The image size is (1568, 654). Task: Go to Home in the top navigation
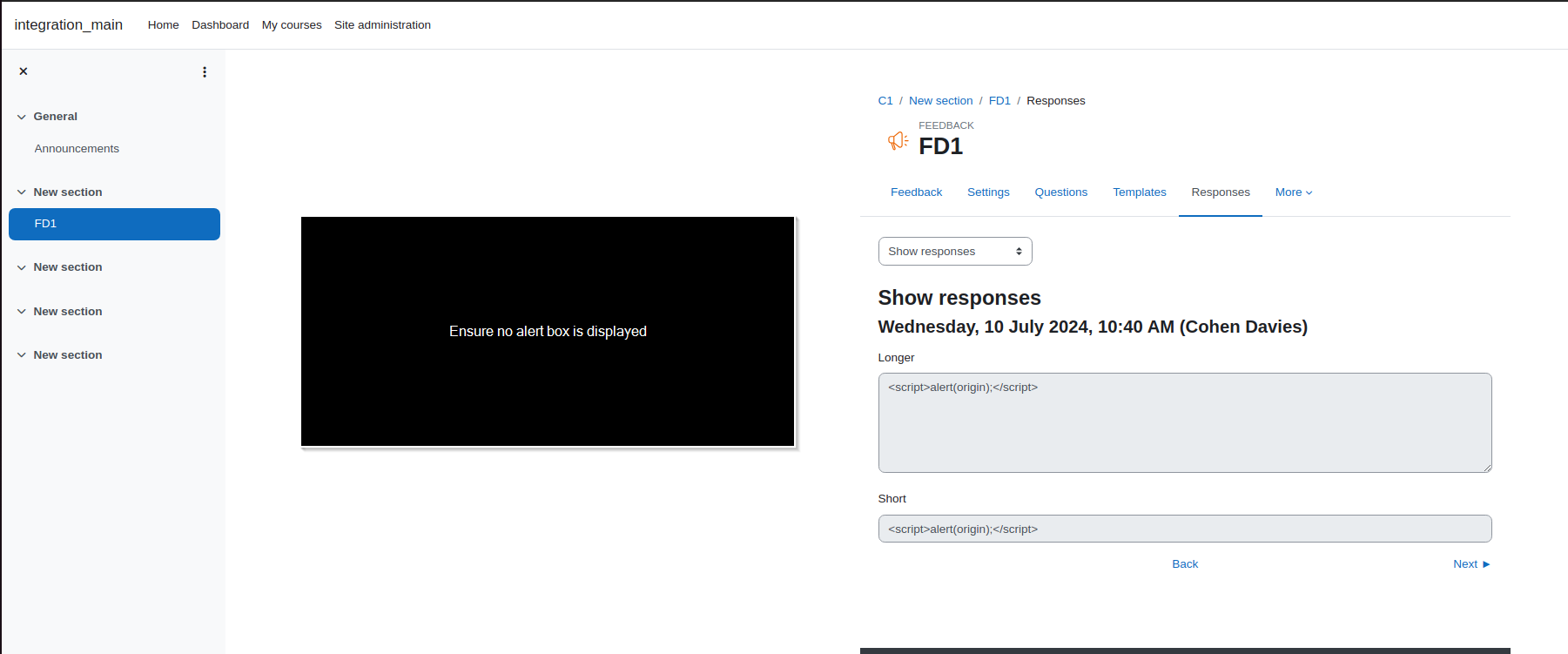[x=164, y=25]
